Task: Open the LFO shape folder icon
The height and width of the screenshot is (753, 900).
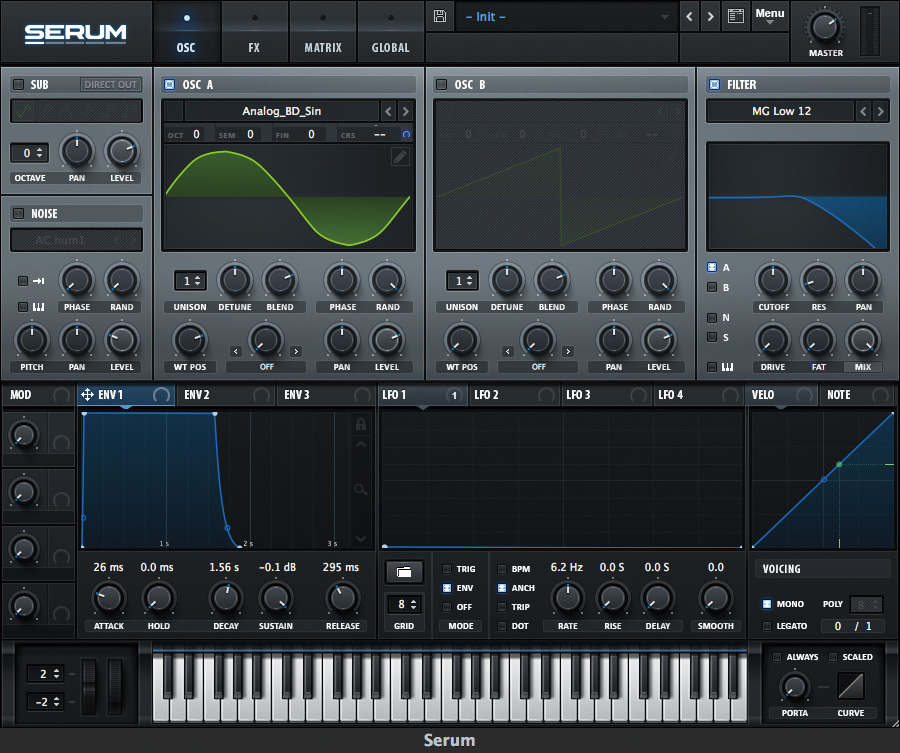Action: tap(404, 572)
